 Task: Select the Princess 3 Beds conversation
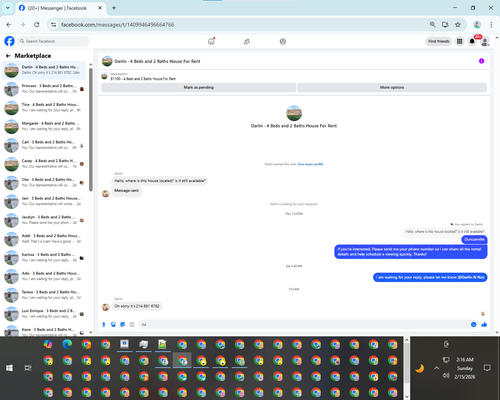[x=44, y=89]
